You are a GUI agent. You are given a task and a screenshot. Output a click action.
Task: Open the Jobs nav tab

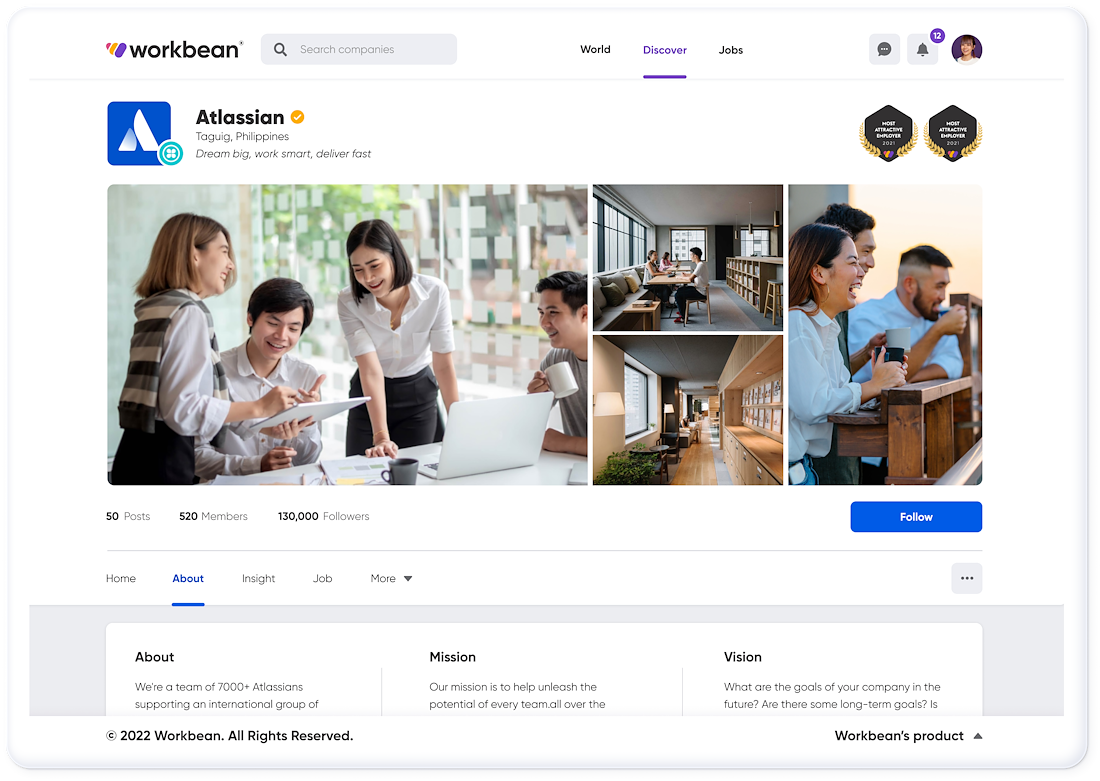tap(730, 50)
